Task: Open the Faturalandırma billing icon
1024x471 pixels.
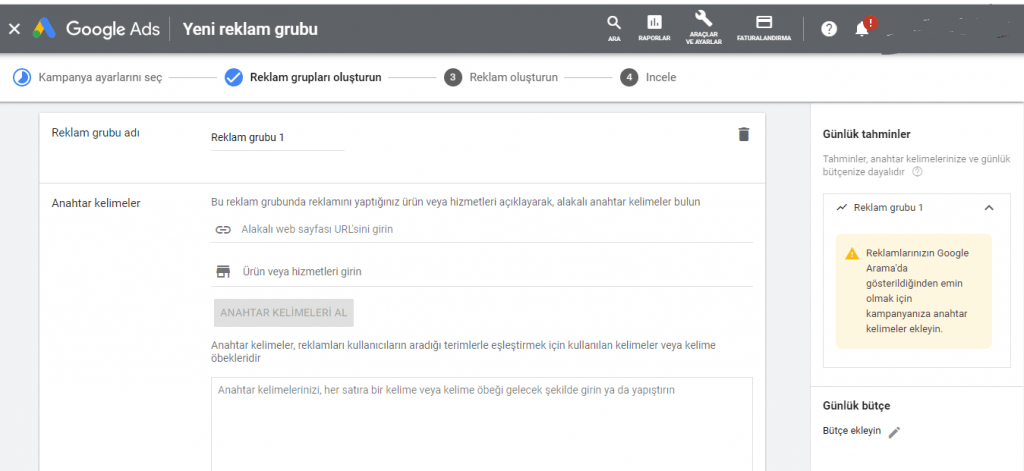Action: click(763, 29)
